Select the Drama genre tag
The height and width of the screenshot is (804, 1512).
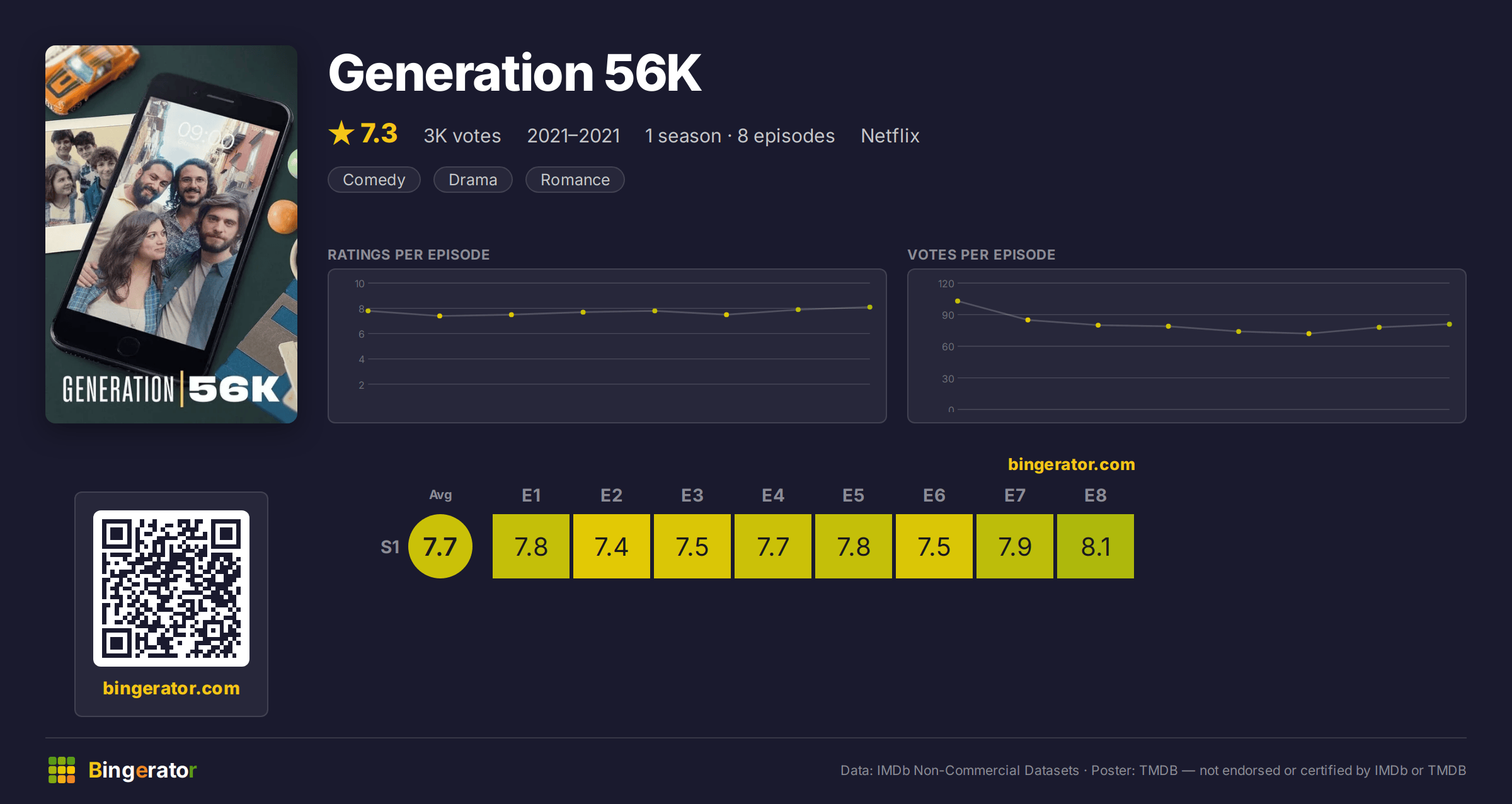point(473,180)
